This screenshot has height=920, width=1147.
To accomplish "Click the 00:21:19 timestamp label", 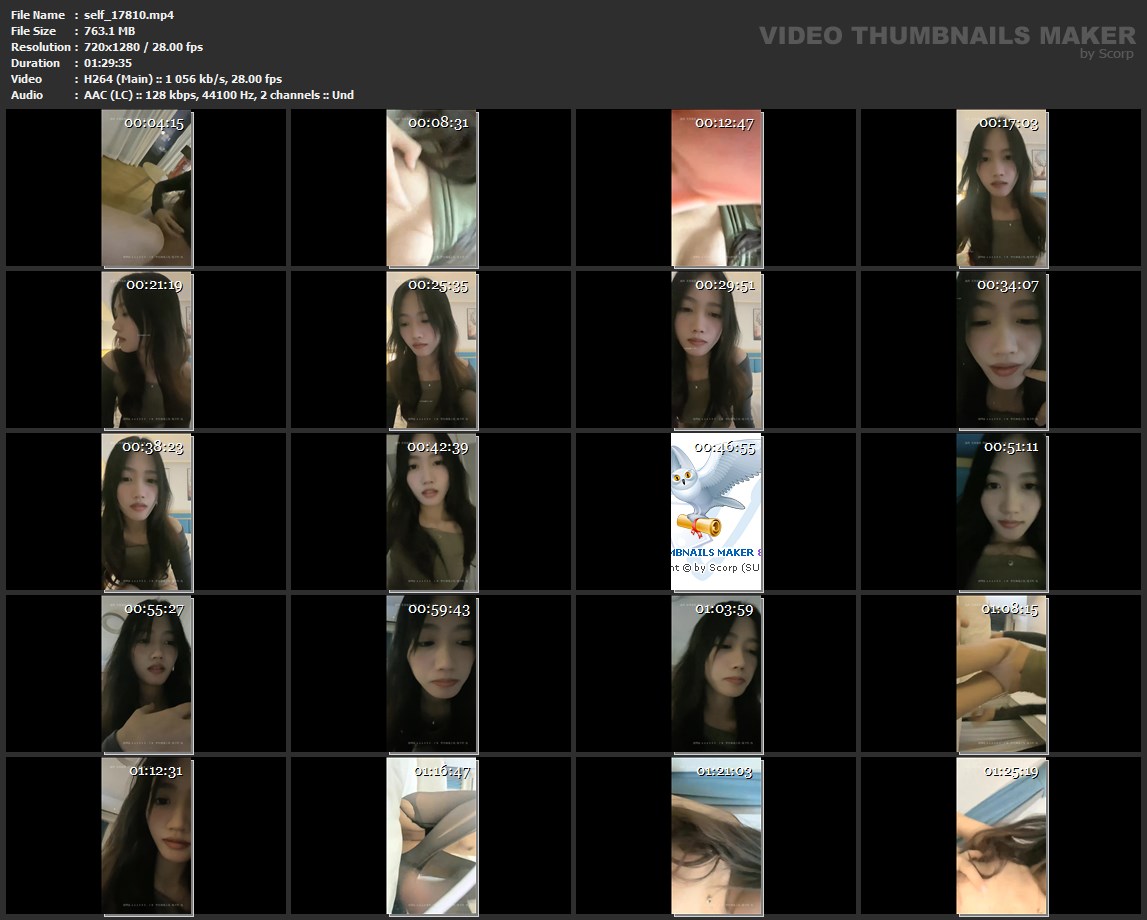I will [154, 285].
